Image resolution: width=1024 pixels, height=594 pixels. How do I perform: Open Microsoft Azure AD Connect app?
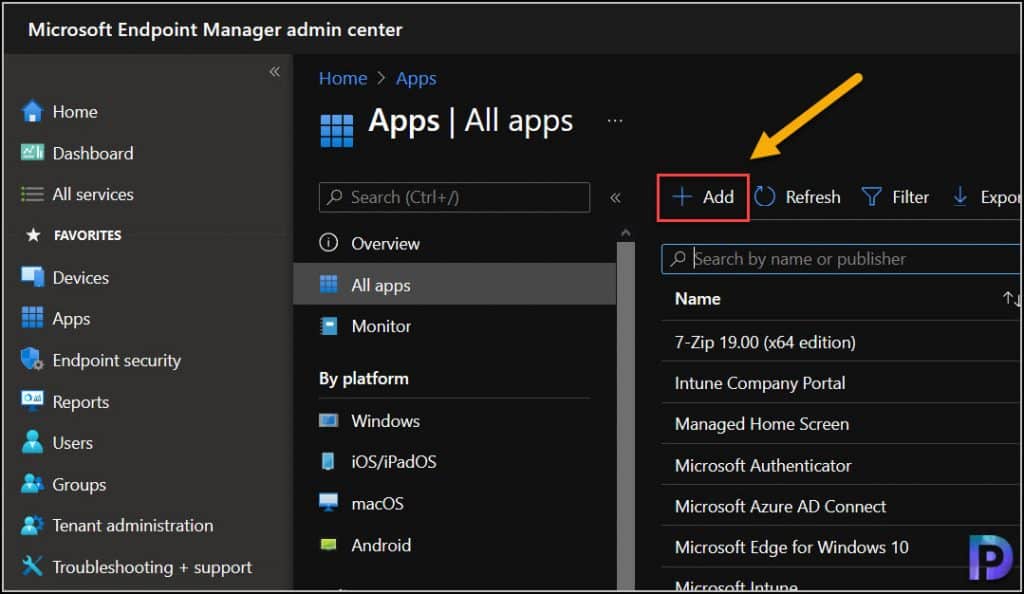pyautogui.click(x=780, y=506)
